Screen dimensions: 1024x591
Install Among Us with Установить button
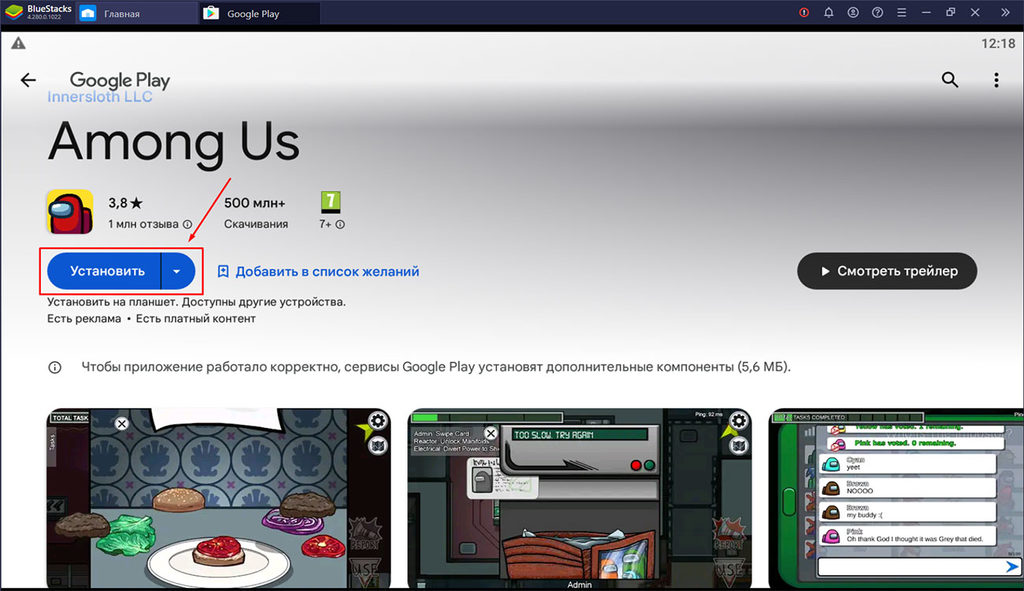(x=104, y=271)
